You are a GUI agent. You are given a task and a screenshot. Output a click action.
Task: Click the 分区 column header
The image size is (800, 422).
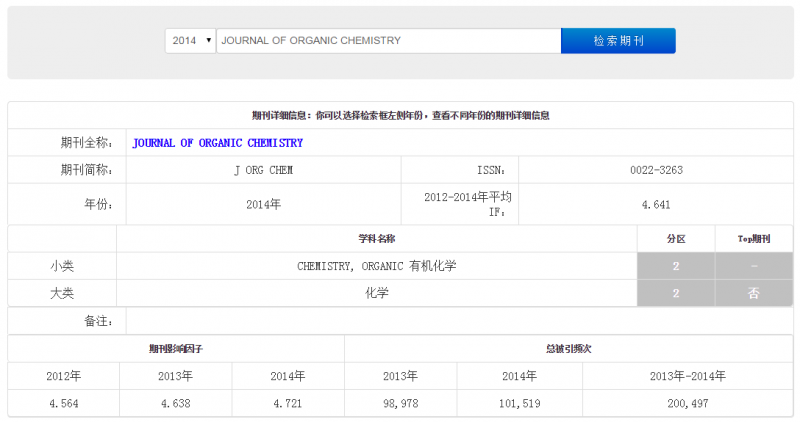[676, 239]
